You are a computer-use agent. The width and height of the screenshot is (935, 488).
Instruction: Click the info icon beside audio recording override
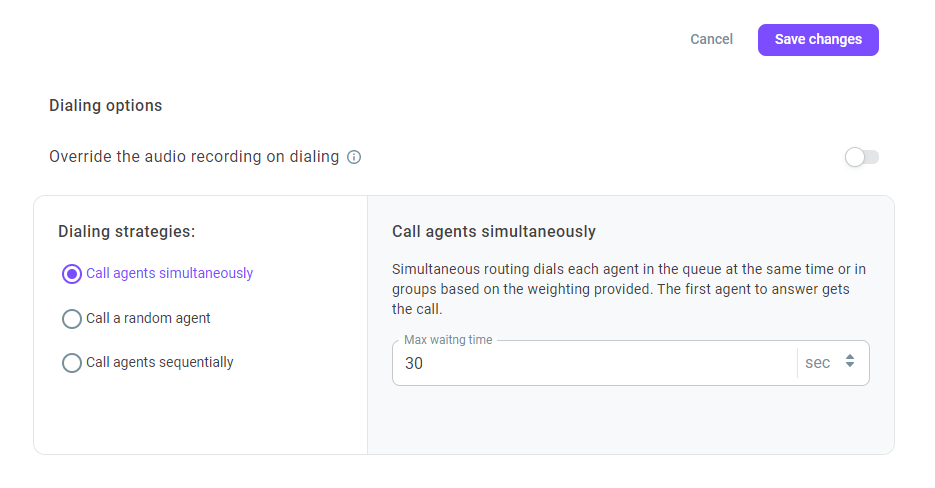click(x=354, y=157)
